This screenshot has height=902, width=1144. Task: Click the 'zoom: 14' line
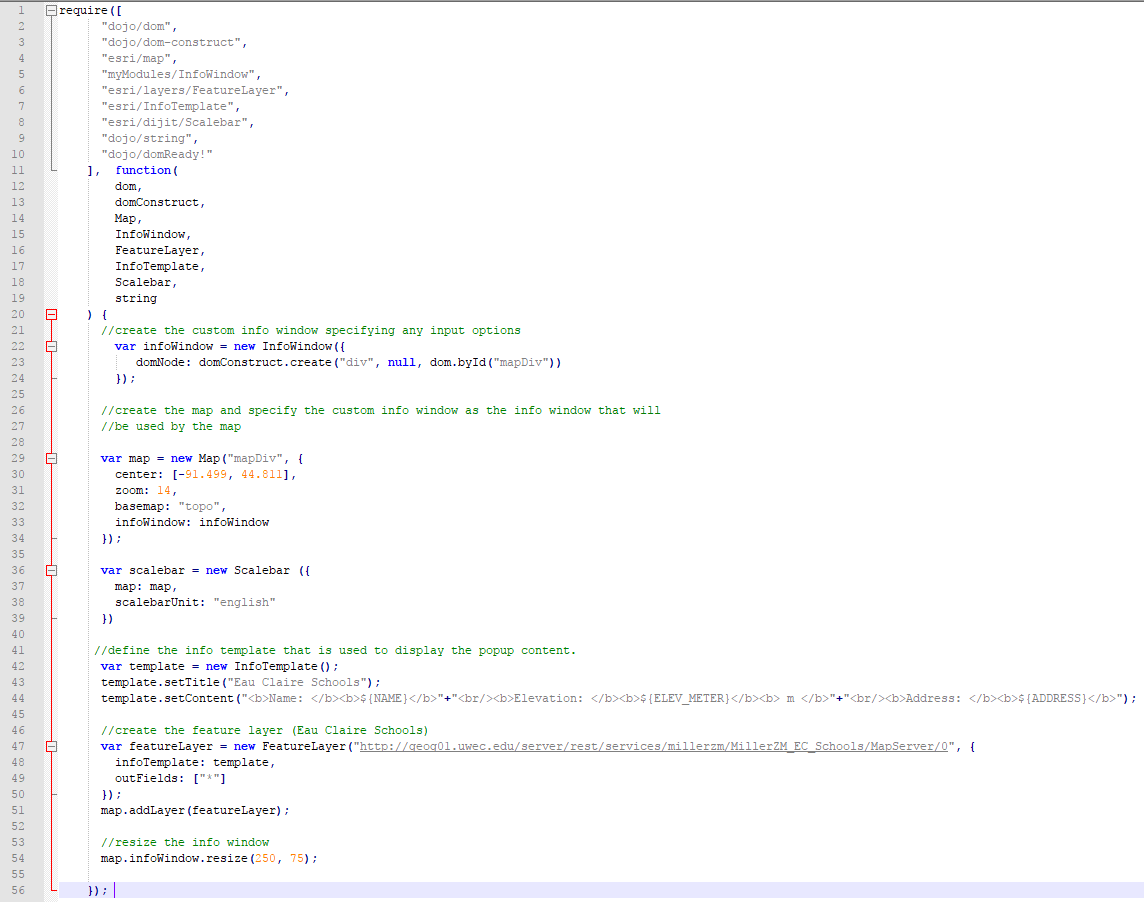point(146,490)
